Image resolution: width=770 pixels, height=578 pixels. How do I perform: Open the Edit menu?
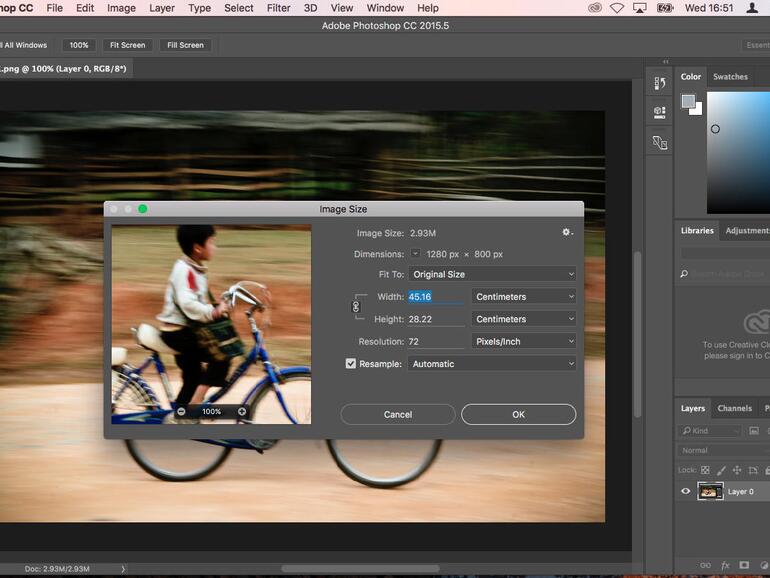pos(85,8)
